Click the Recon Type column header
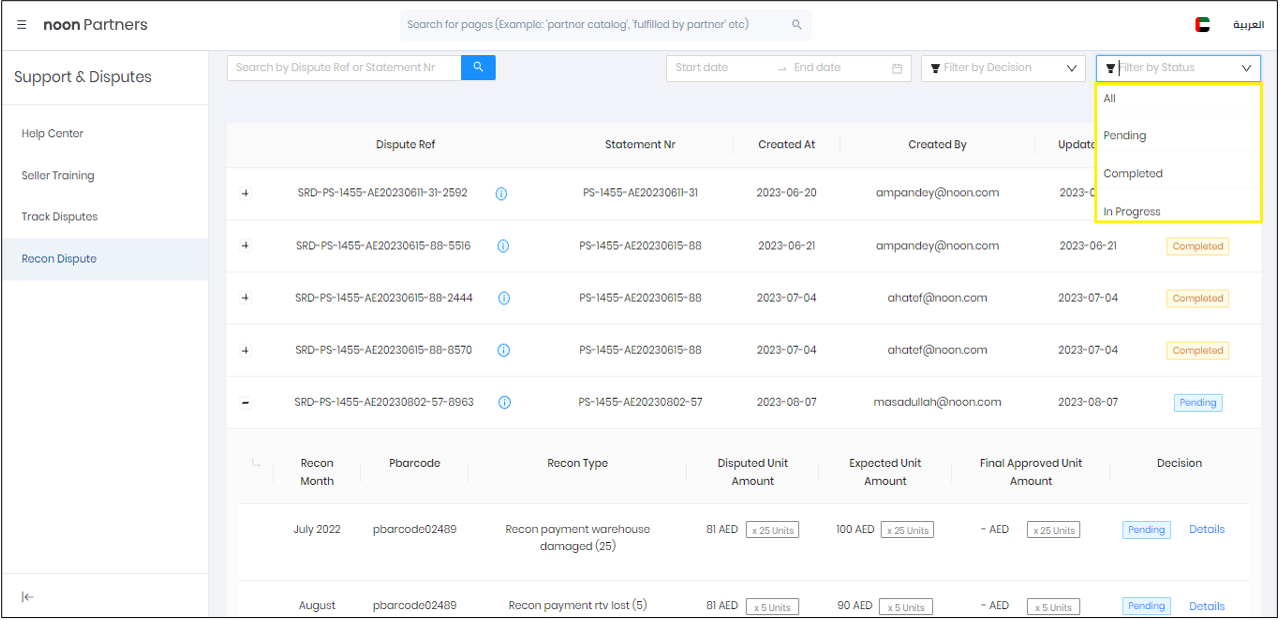 click(578, 463)
